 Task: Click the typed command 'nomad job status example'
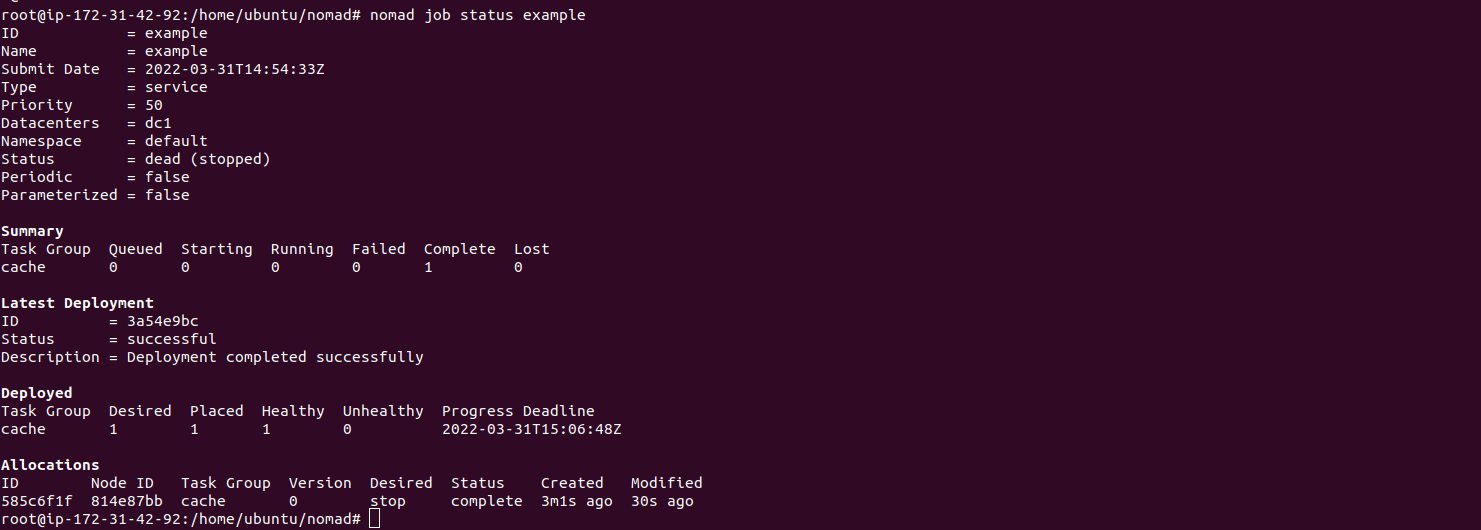click(478, 15)
